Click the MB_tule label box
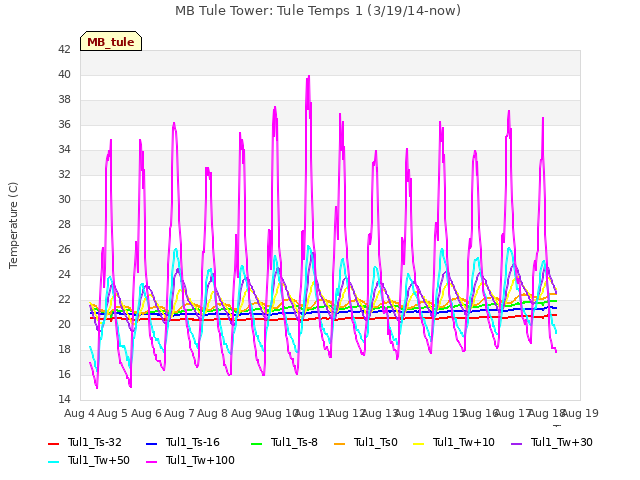Image resolution: width=640 pixels, height=480 pixels. (111, 41)
